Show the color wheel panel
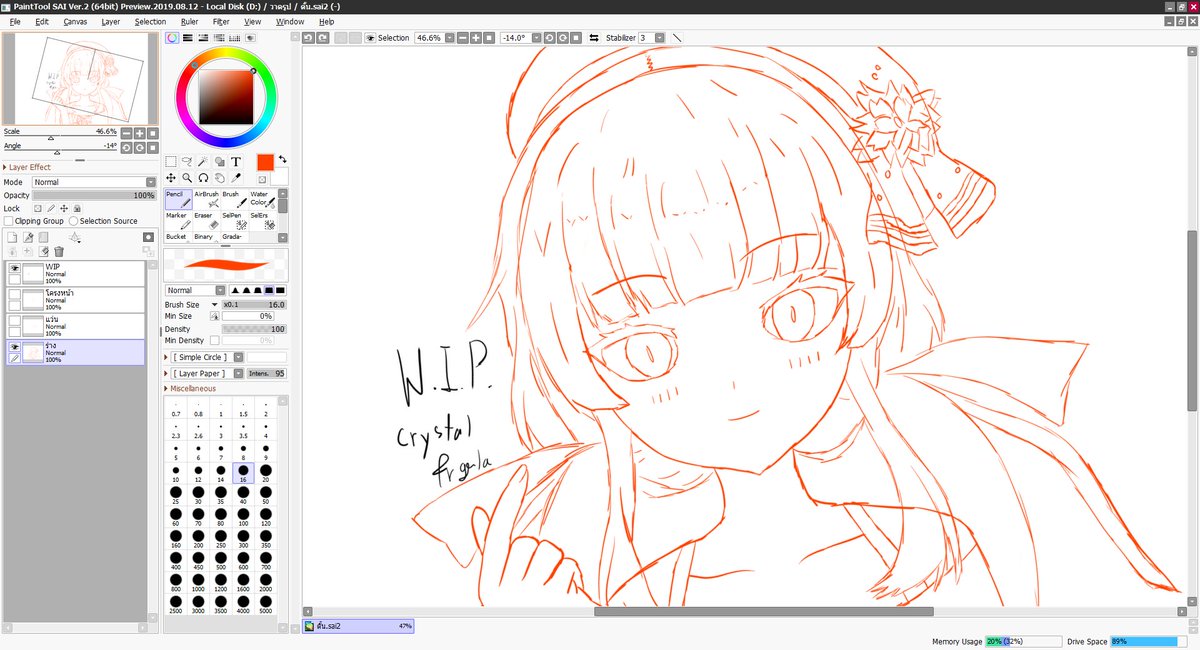1200x650 pixels. tap(172, 38)
